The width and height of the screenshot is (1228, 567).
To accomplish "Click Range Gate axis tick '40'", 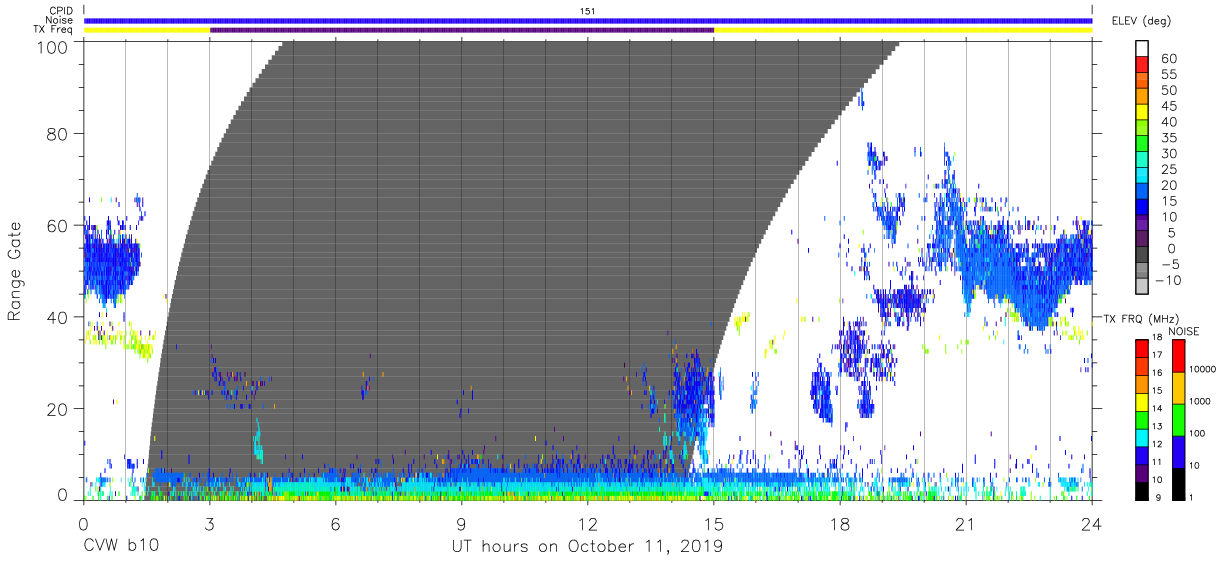I will pyautogui.click(x=56, y=317).
